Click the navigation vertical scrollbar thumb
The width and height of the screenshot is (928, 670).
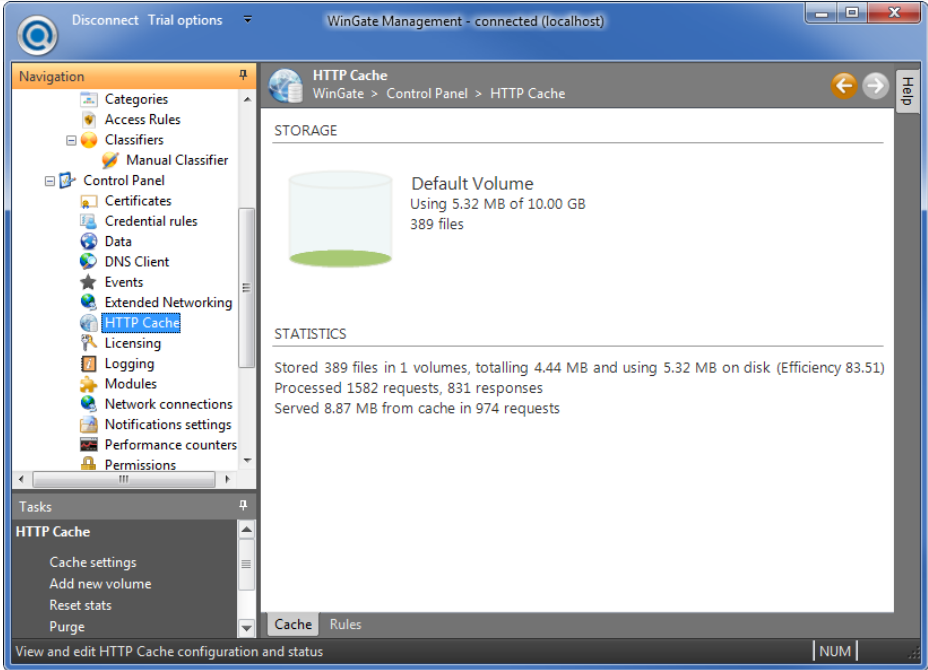246,288
